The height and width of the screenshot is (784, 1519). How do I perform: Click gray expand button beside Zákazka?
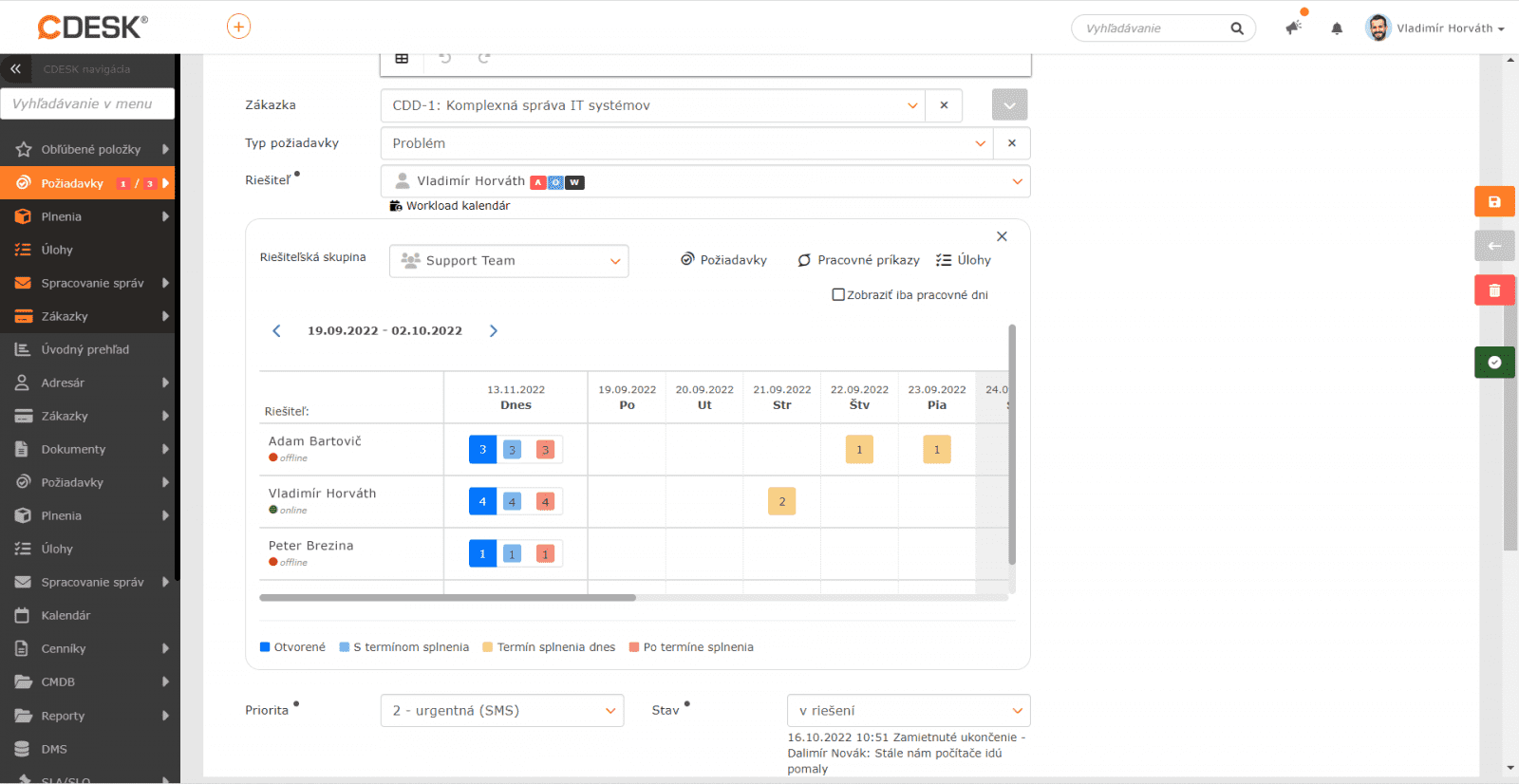(1010, 104)
